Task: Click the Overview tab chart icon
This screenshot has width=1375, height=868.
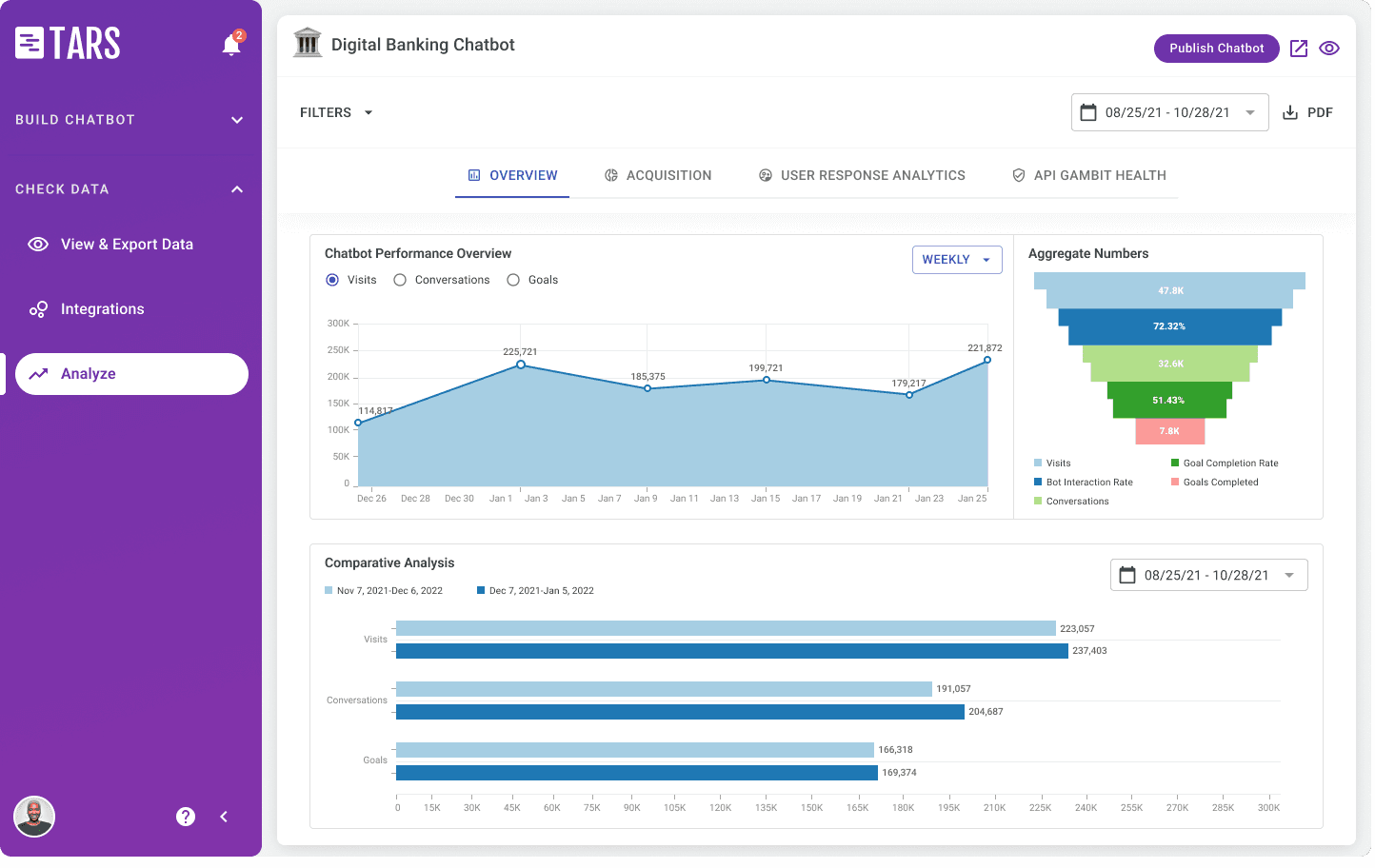Action: 475,176
